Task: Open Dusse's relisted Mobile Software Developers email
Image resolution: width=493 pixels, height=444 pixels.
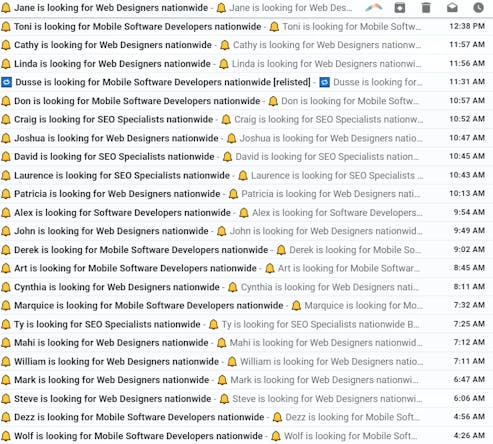Action: click(x=246, y=82)
